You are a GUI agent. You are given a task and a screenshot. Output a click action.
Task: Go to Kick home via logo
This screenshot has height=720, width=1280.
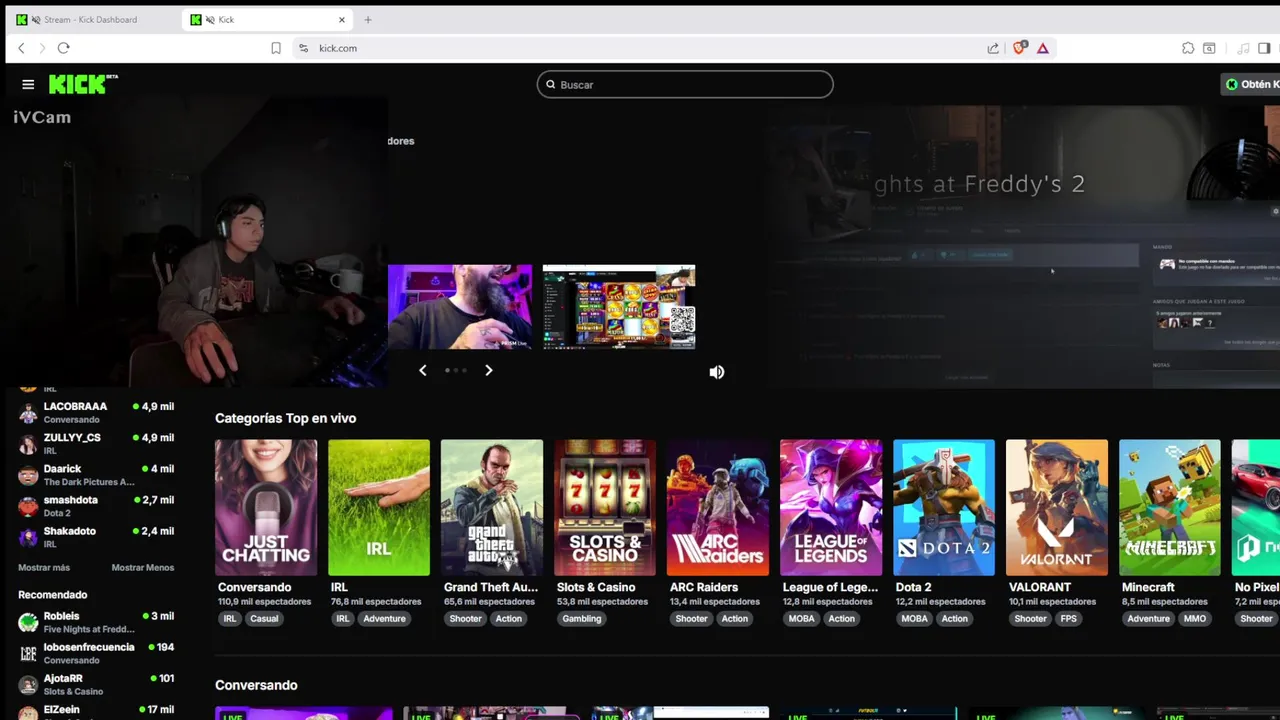pyautogui.click(x=83, y=84)
